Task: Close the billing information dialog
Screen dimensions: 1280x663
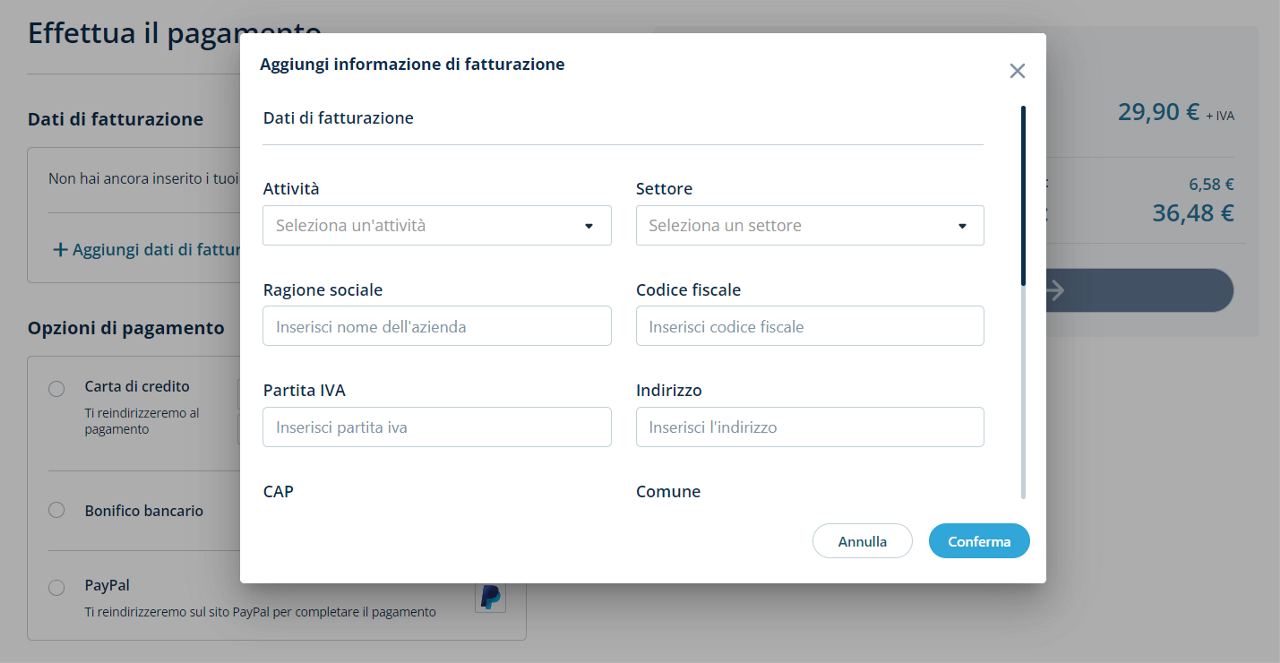Action: click(x=1017, y=71)
